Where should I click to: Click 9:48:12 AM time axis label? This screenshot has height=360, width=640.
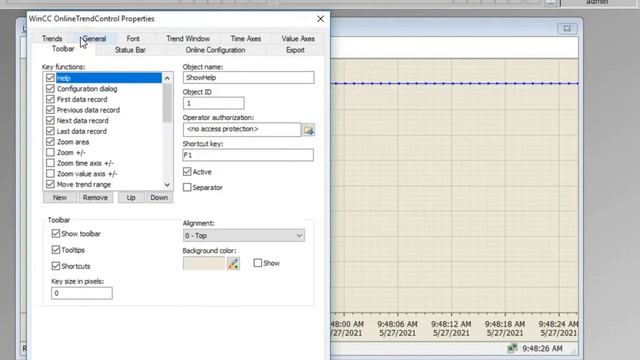[451, 324]
